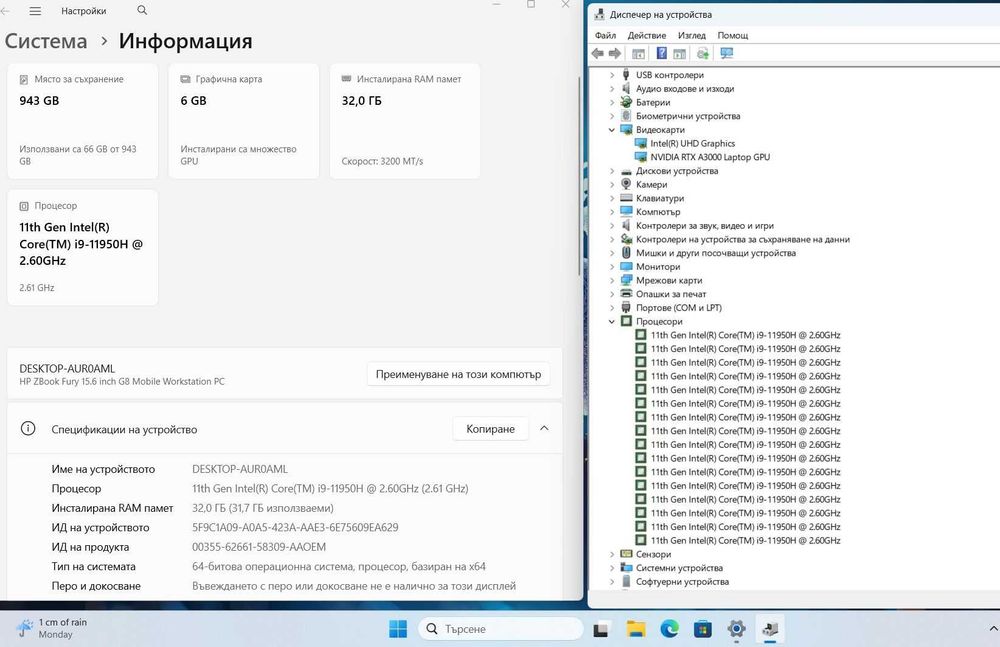Click the Settings window vertical scrollbar

[579, 175]
